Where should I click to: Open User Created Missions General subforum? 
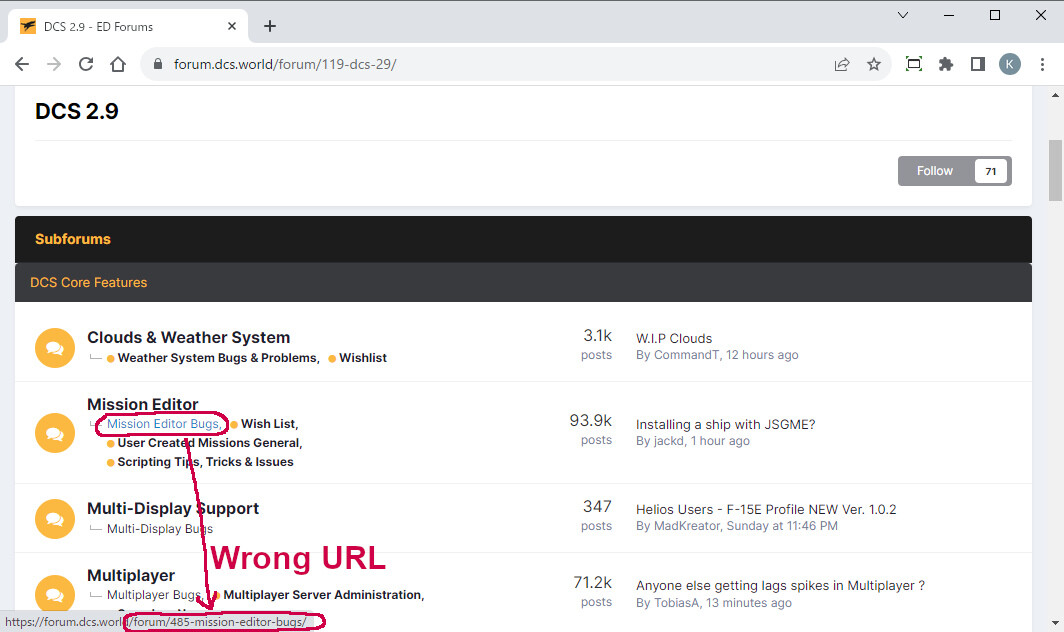(210, 443)
